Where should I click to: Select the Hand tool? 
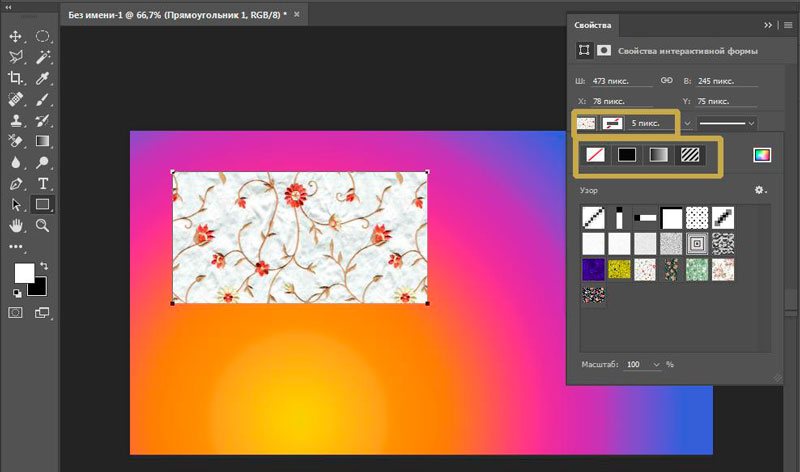15,226
